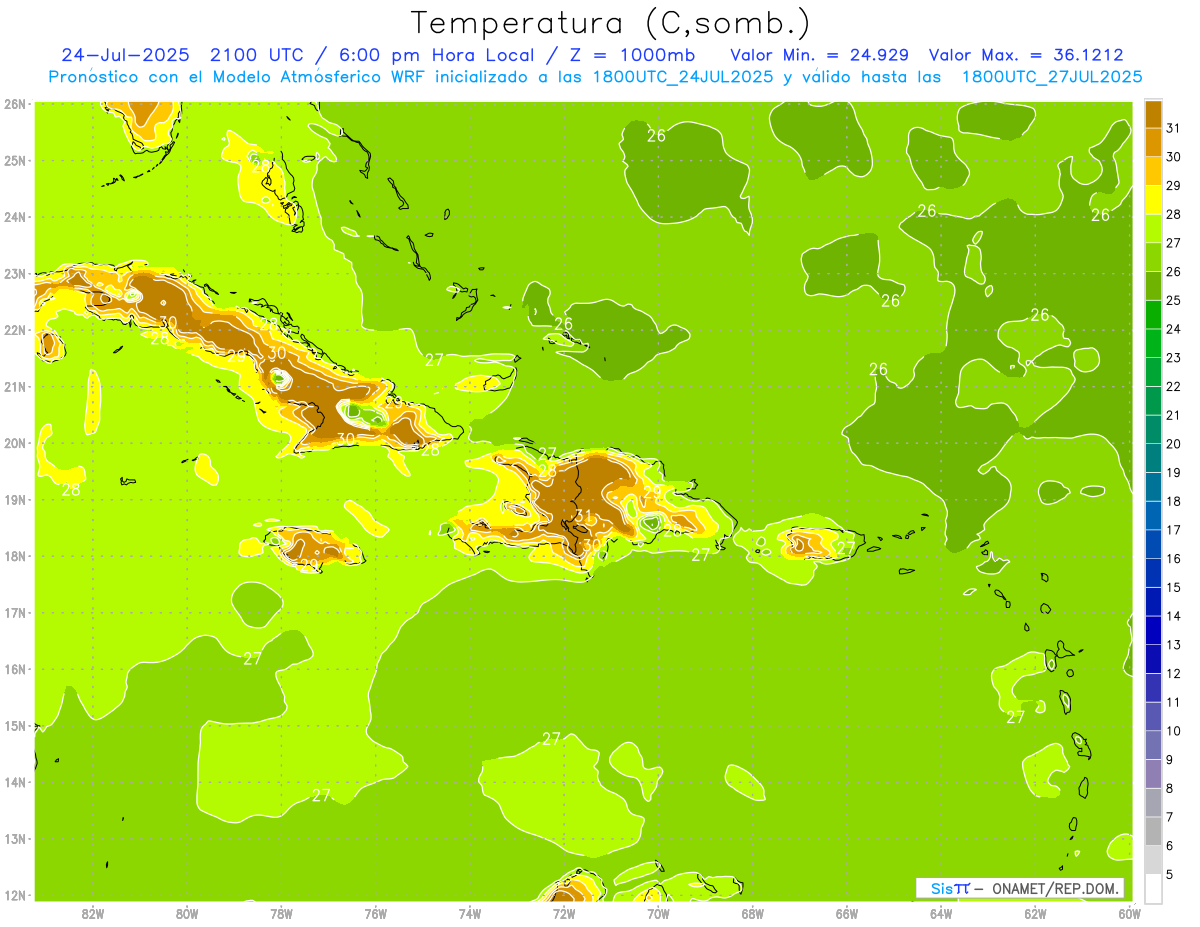Click the legend scale number '13'
This screenshot has height=927, width=1200.
[x=1174, y=645]
